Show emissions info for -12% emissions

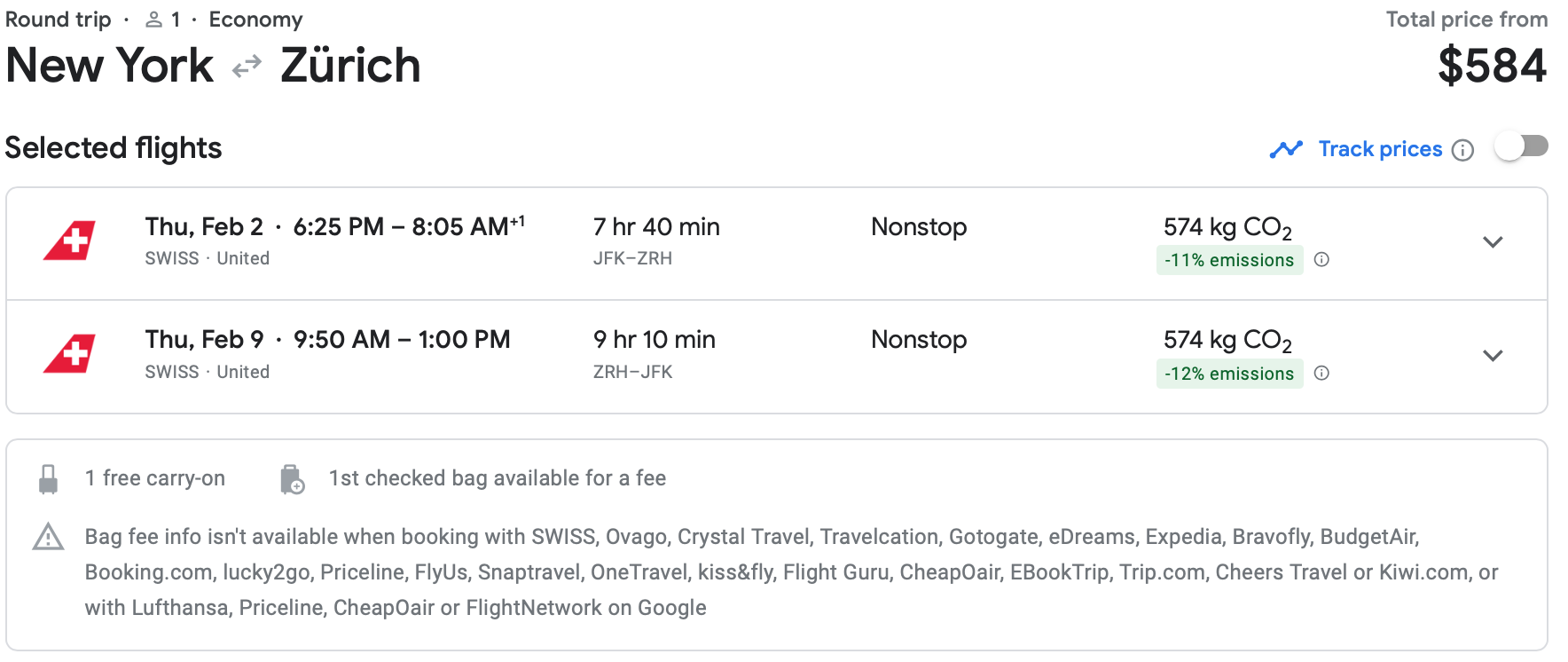[x=1321, y=374]
